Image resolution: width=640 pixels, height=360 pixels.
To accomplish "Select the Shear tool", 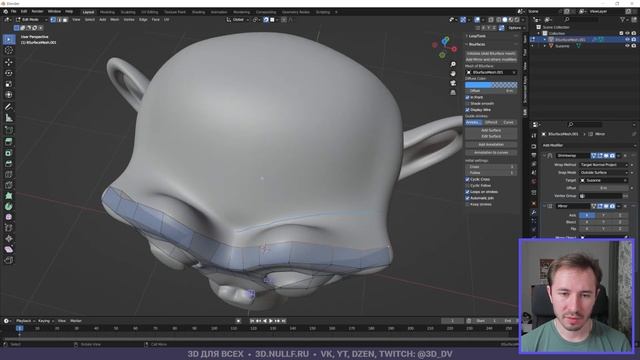I will pos(9,249).
